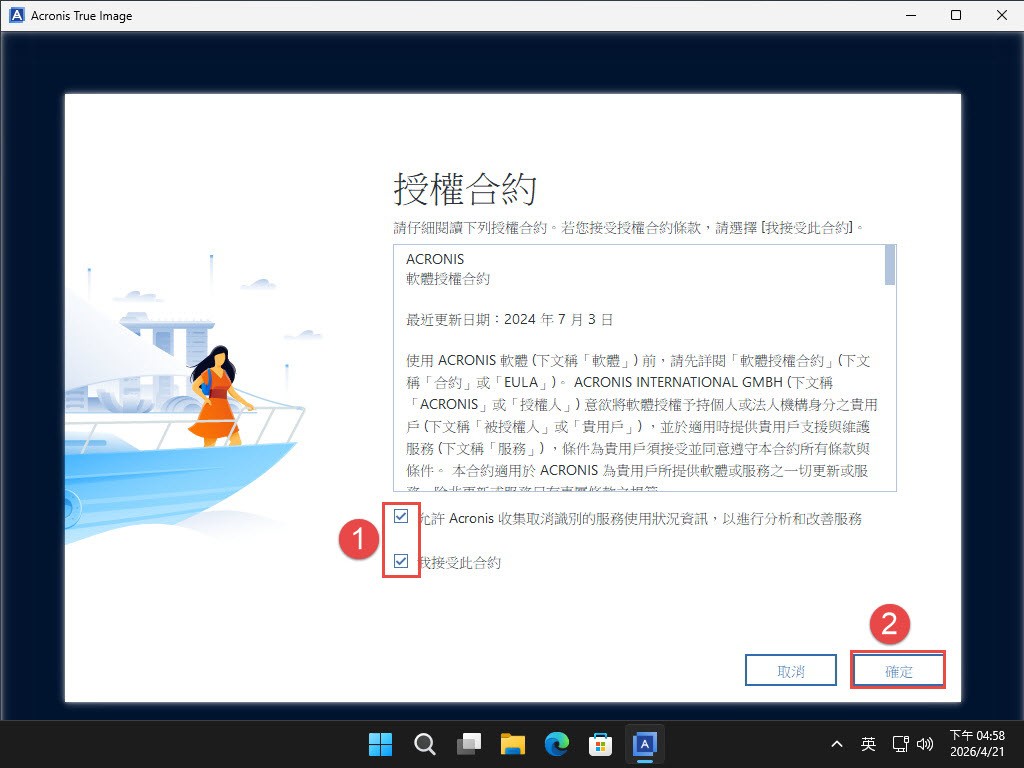Screen dimensions: 1024x768
Task: Click the Acronis True Image taskbar icon
Action: coord(645,744)
